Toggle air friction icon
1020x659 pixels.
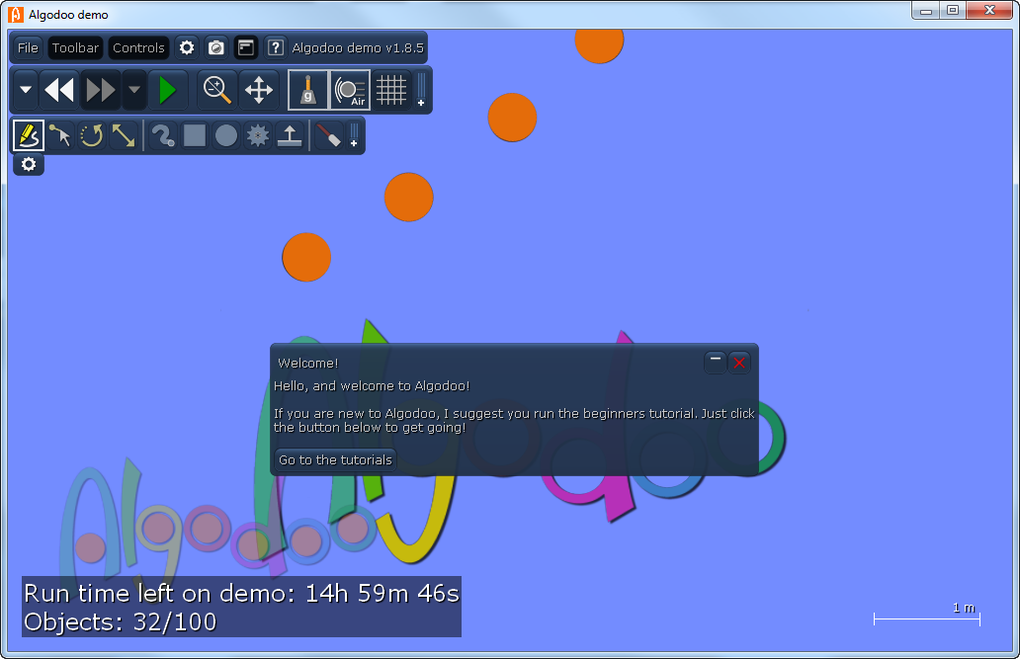(x=351, y=90)
